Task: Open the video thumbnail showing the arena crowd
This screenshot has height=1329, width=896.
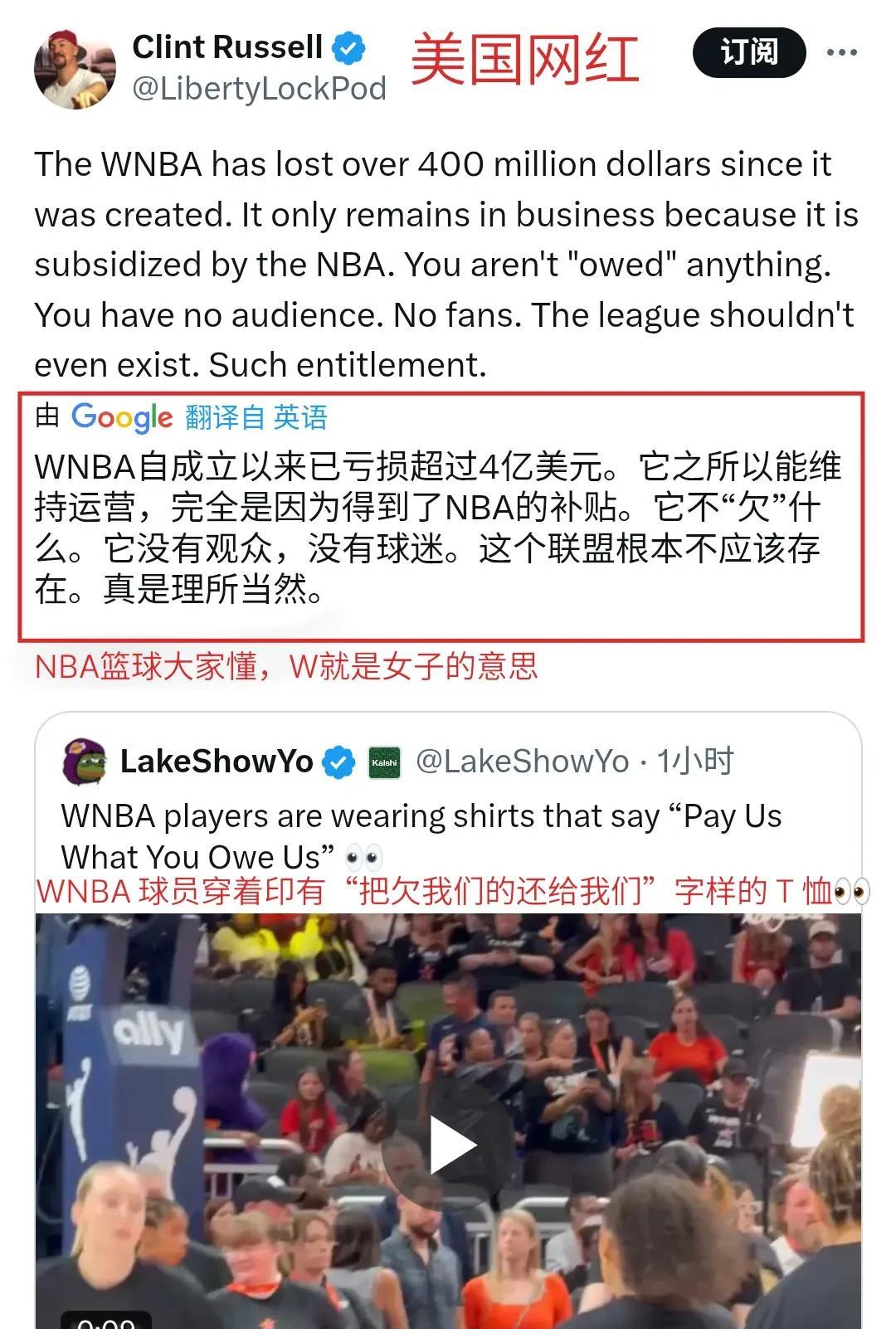Action: point(448,1121)
